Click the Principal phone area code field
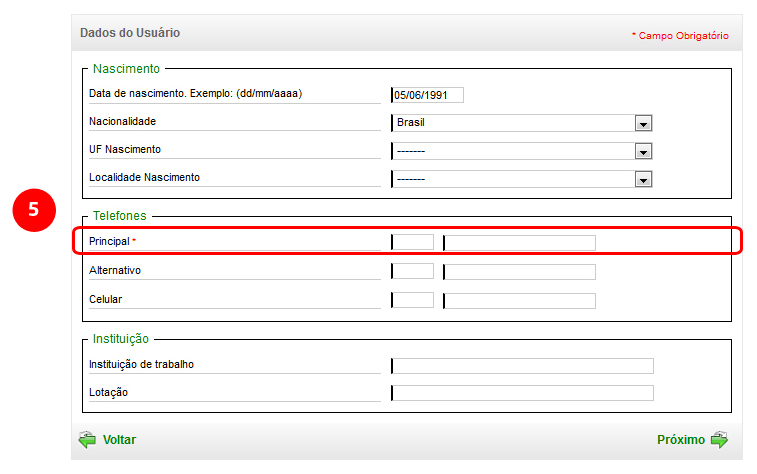757x474 pixels. tap(412, 242)
